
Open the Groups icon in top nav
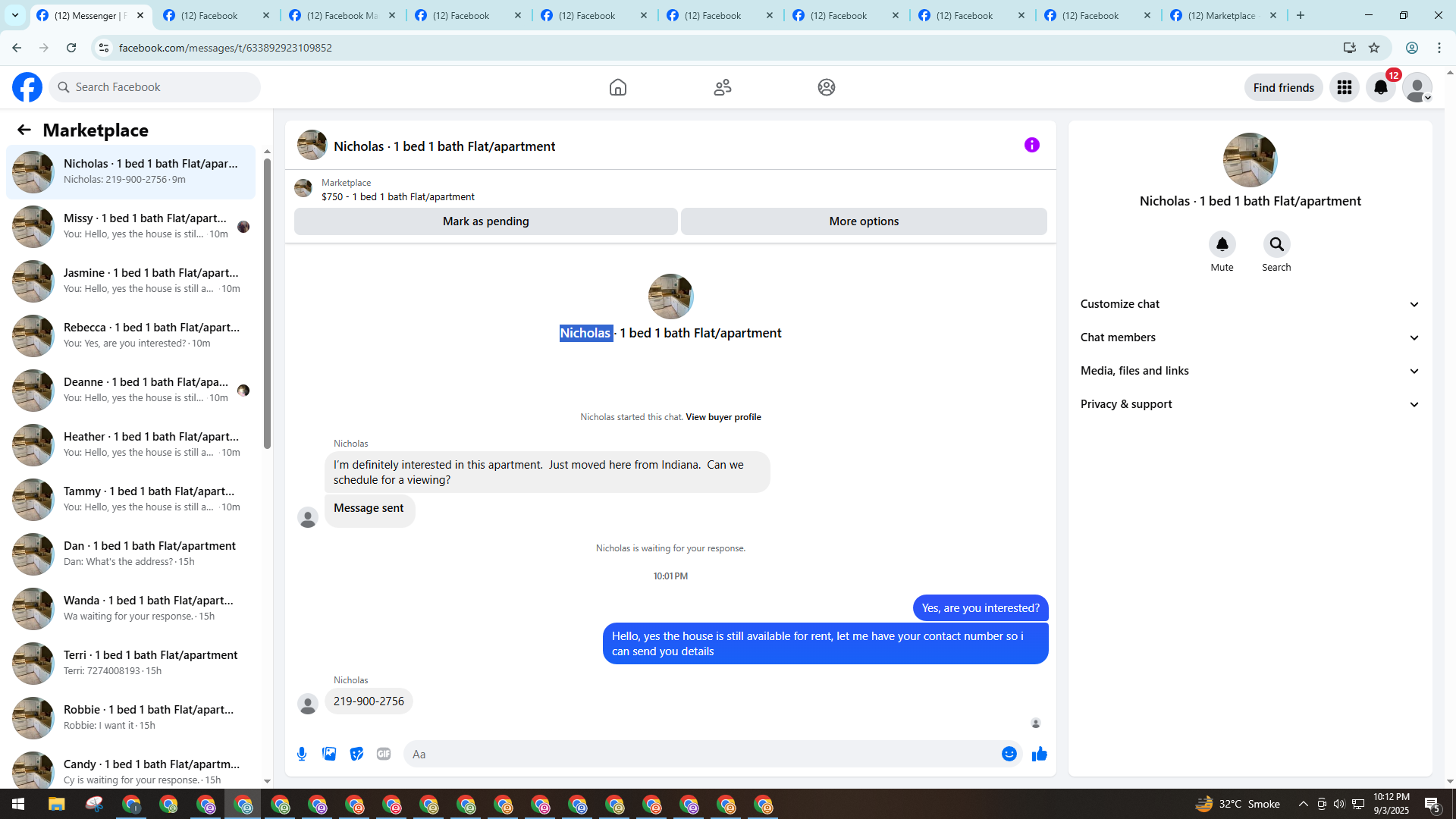tap(827, 87)
